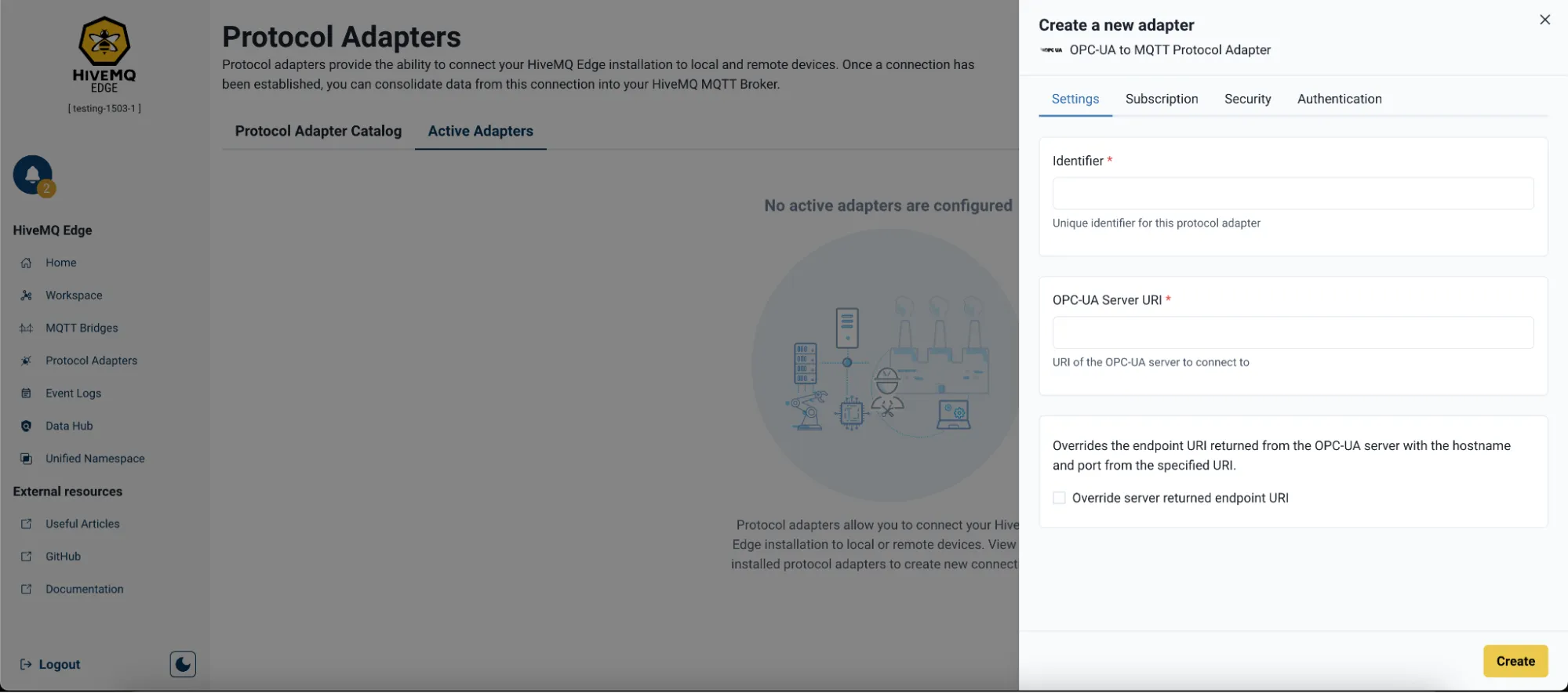Focus the Identifier input field
The image size is (1568, 693).
tap(1293, 194)
